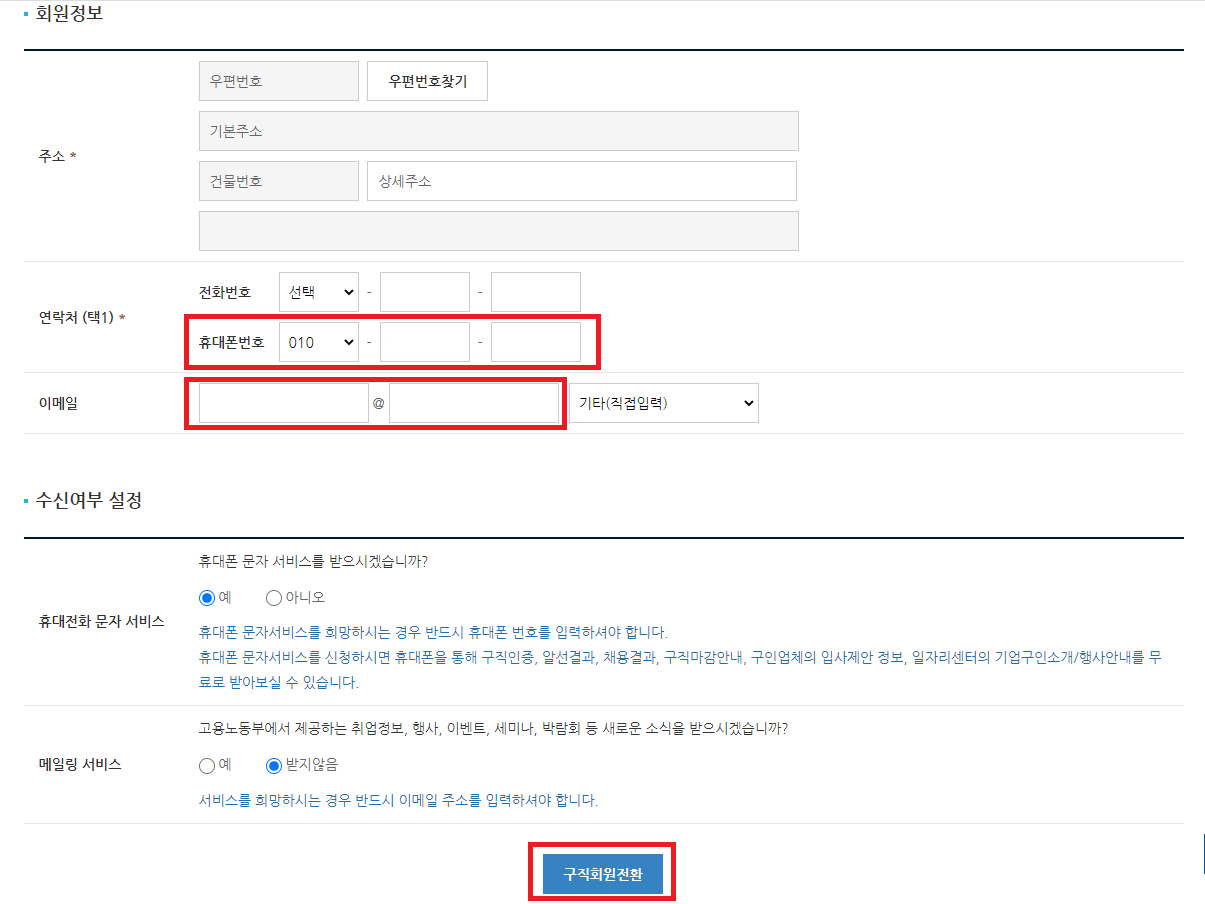Click the 상세주소 detailed address field
Screen dimensions: 1205x904
coord(582,181)
